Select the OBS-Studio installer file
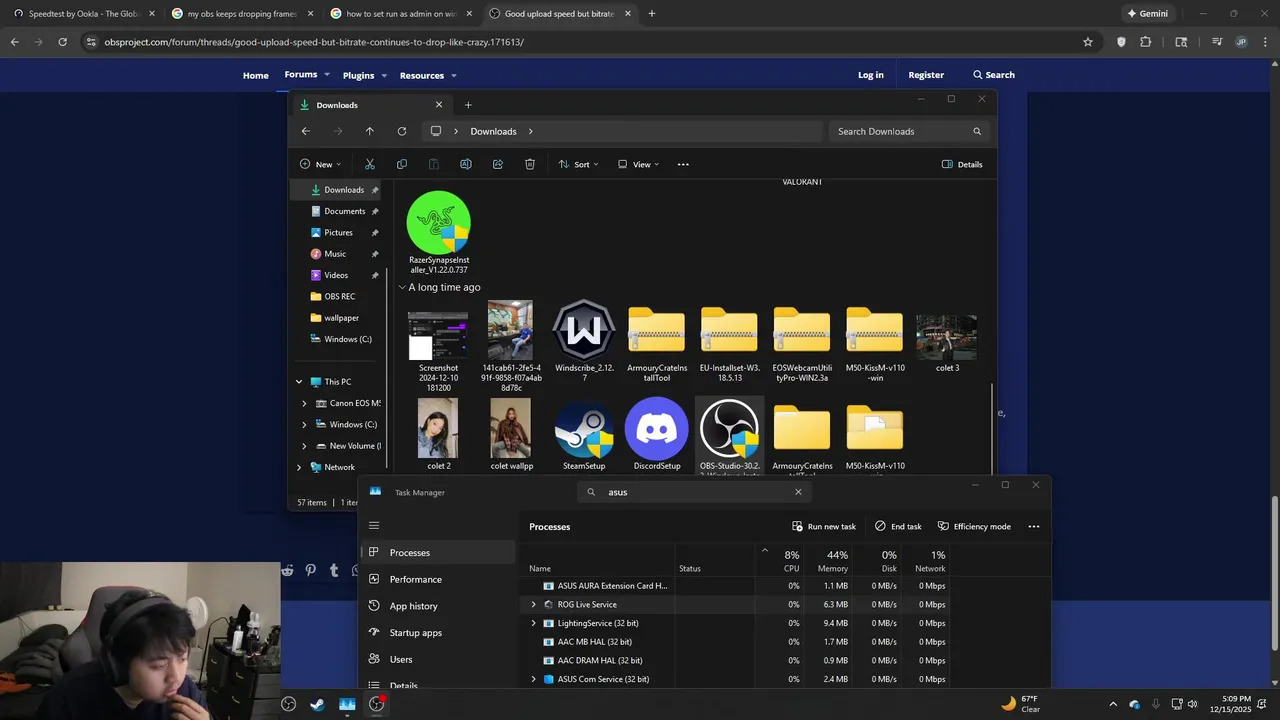1280x720 pixels. click(x=730, y=436)
